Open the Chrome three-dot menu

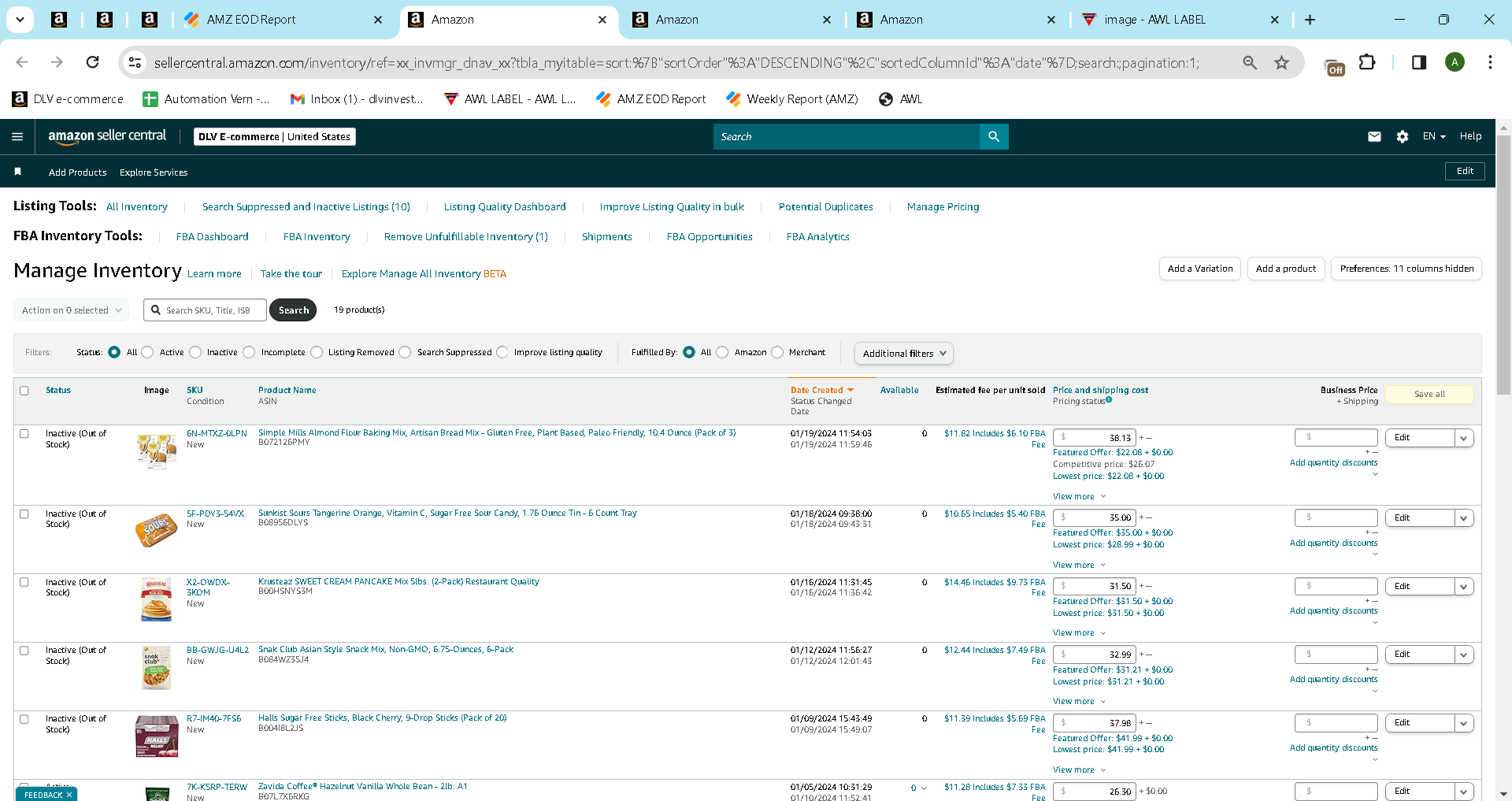[1490, 62]
